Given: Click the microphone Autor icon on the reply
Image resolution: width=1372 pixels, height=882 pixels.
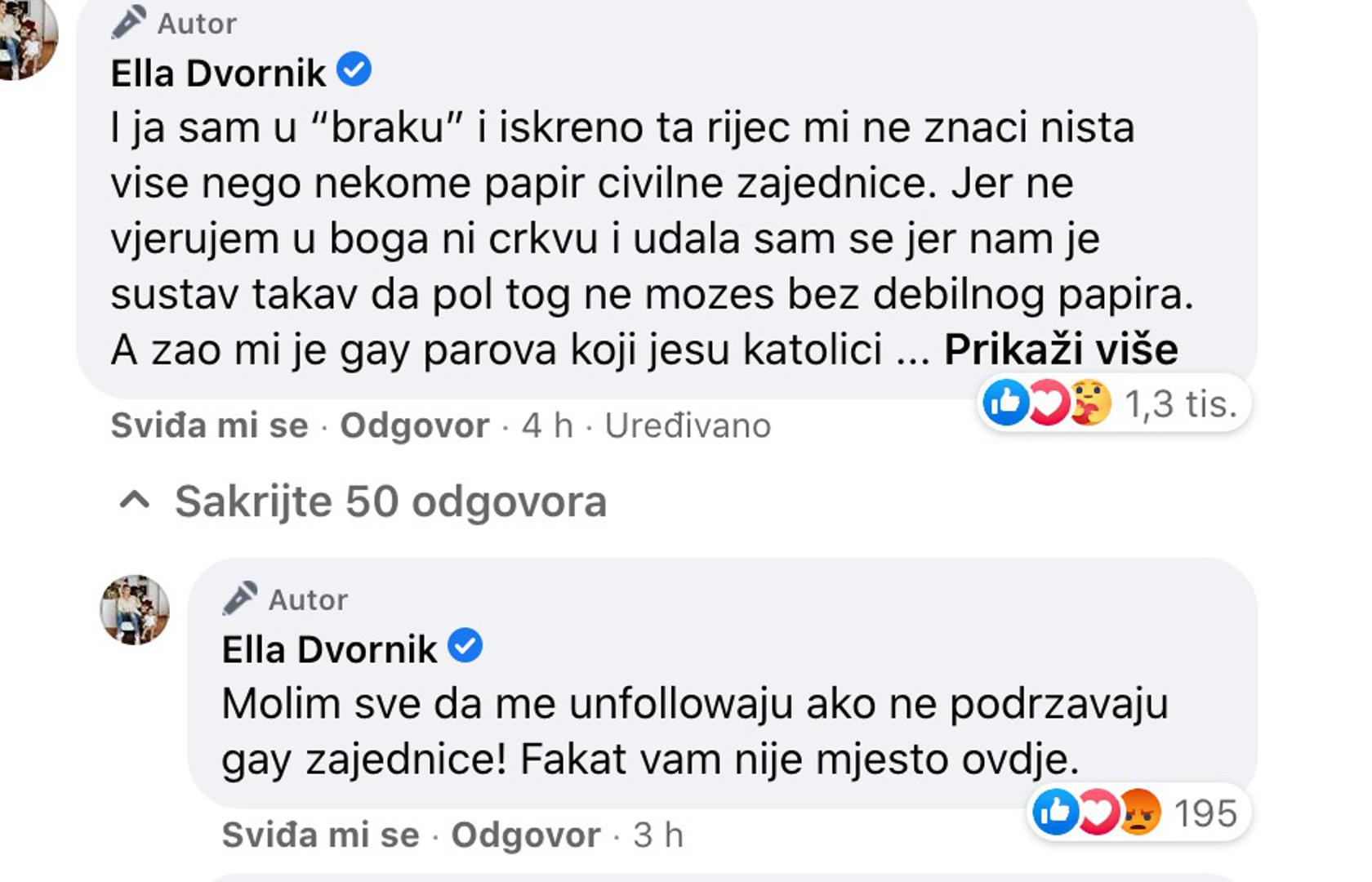Looking at the screenshot, I should tap(239, 599).
